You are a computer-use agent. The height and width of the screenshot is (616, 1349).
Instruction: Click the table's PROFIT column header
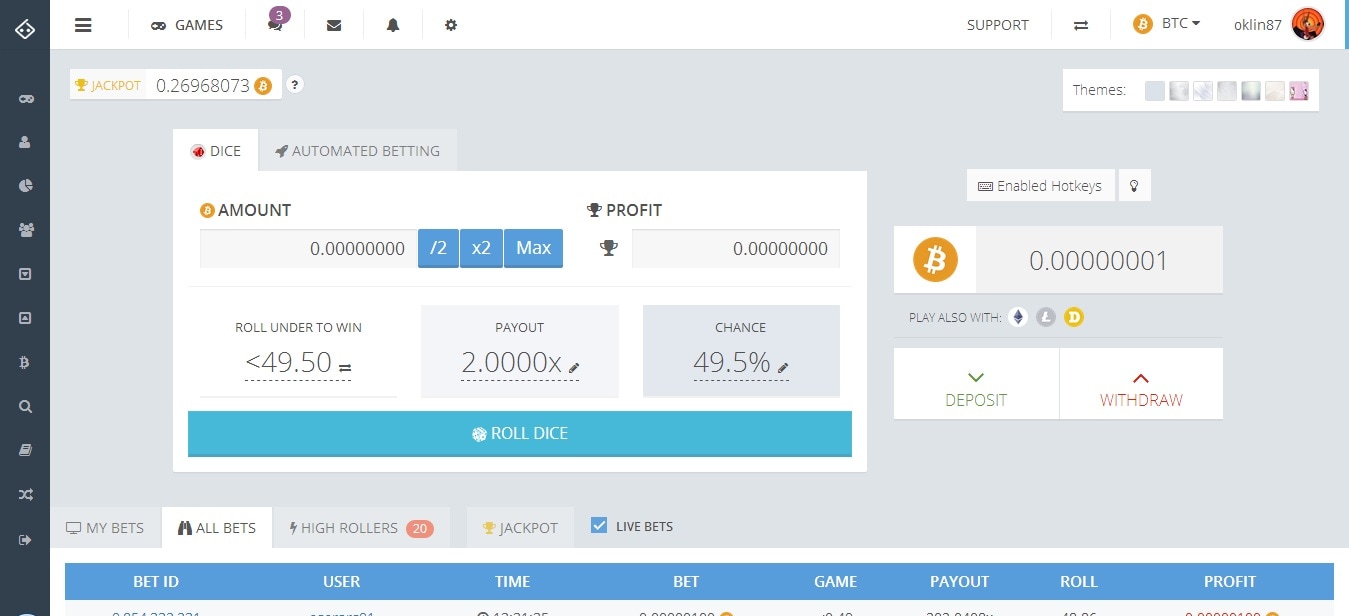tap(1229, 581)
